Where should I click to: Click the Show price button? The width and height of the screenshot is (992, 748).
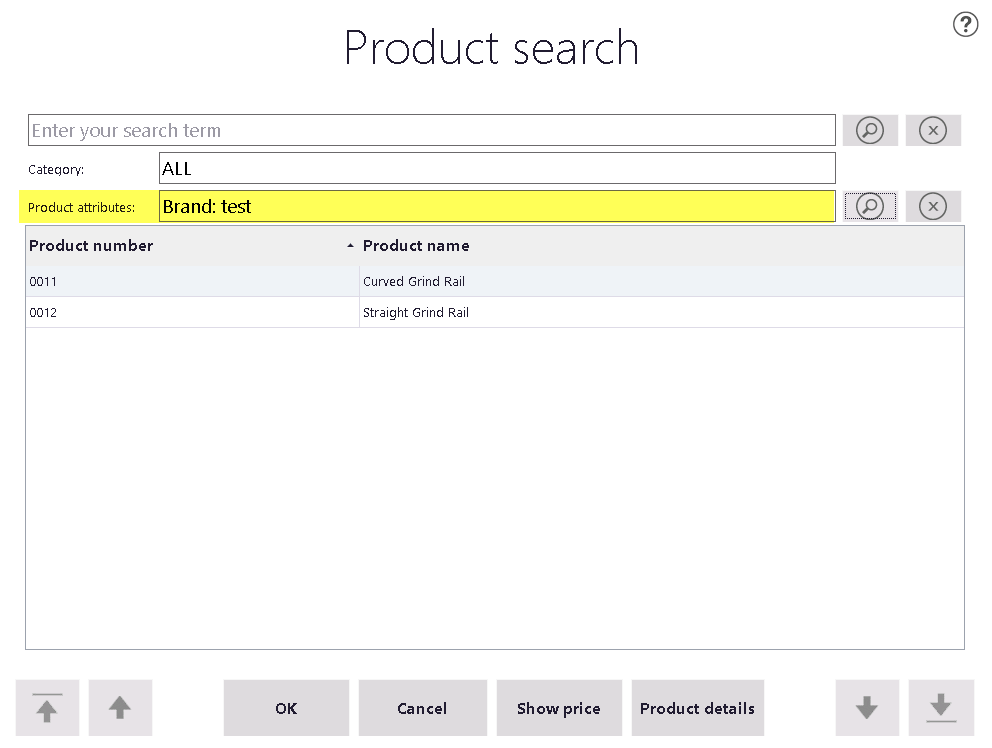[559, 707]
